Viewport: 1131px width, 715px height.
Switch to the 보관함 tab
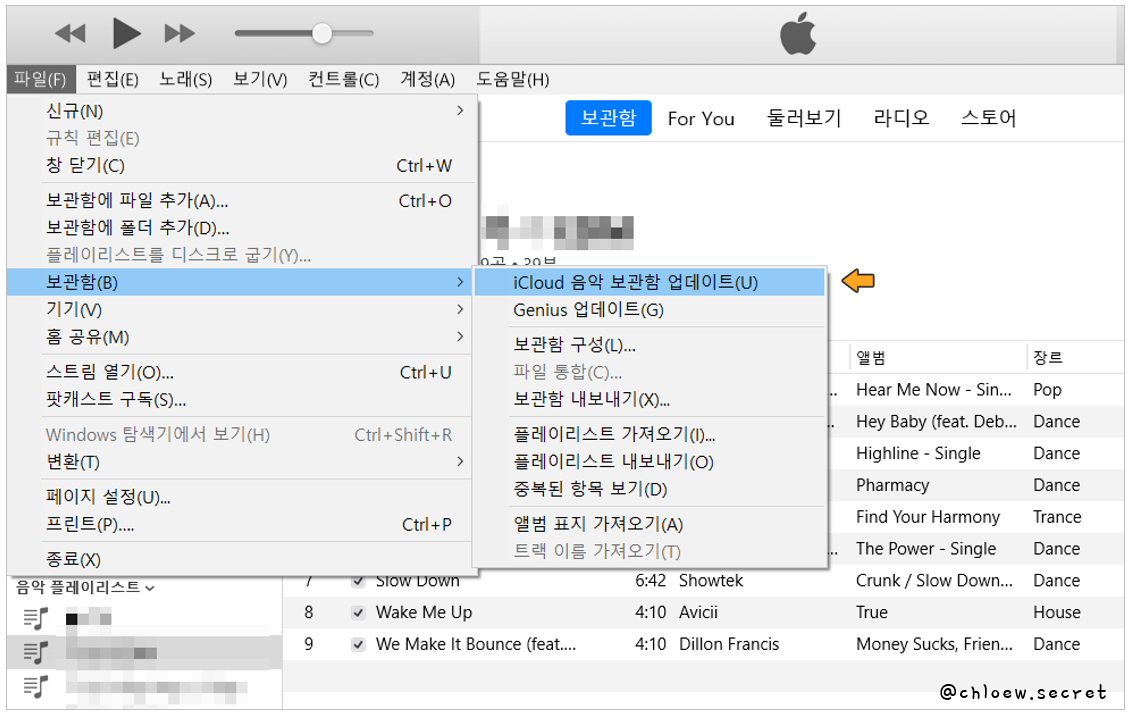click(x=608, y=118)
